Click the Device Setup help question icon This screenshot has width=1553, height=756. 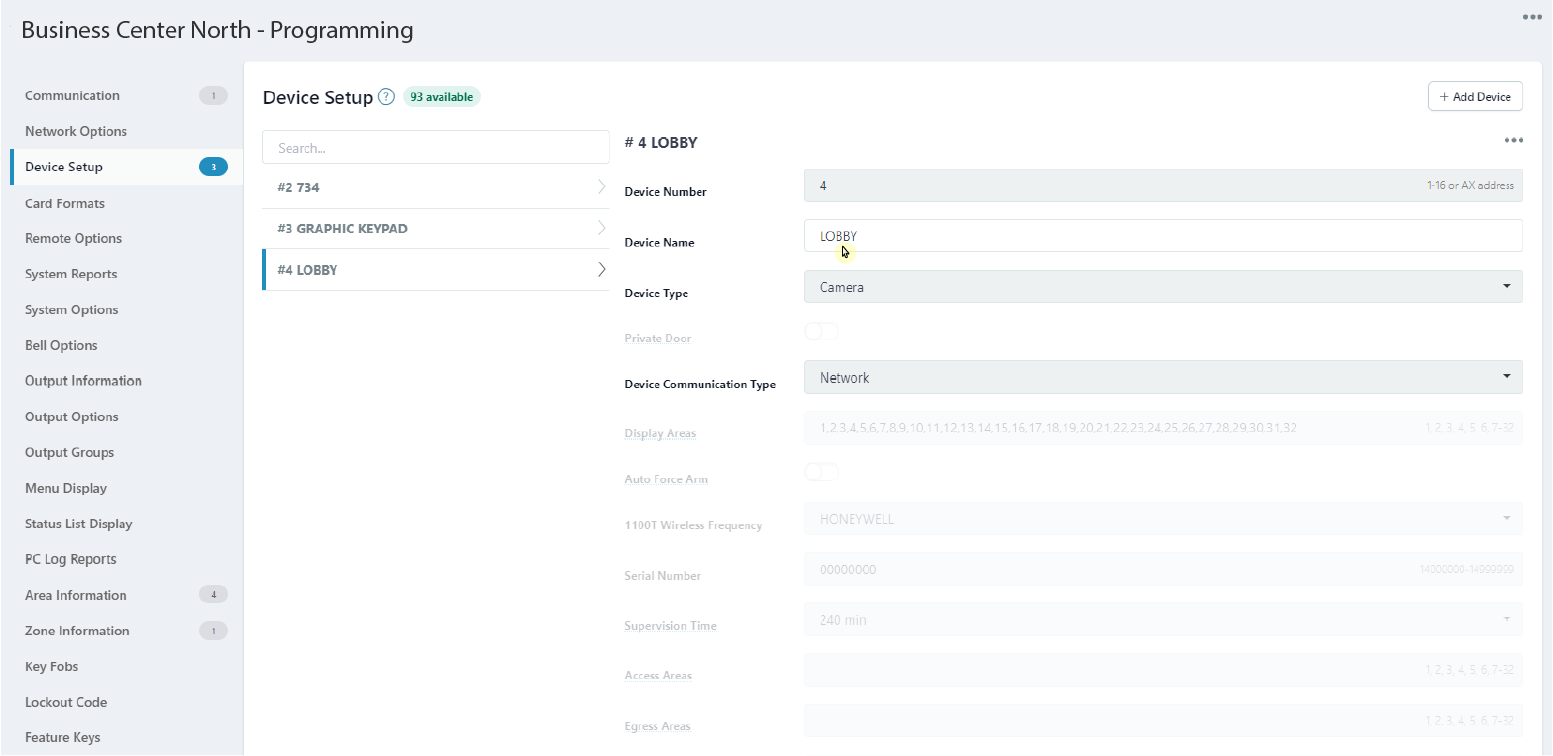[387, 97]
